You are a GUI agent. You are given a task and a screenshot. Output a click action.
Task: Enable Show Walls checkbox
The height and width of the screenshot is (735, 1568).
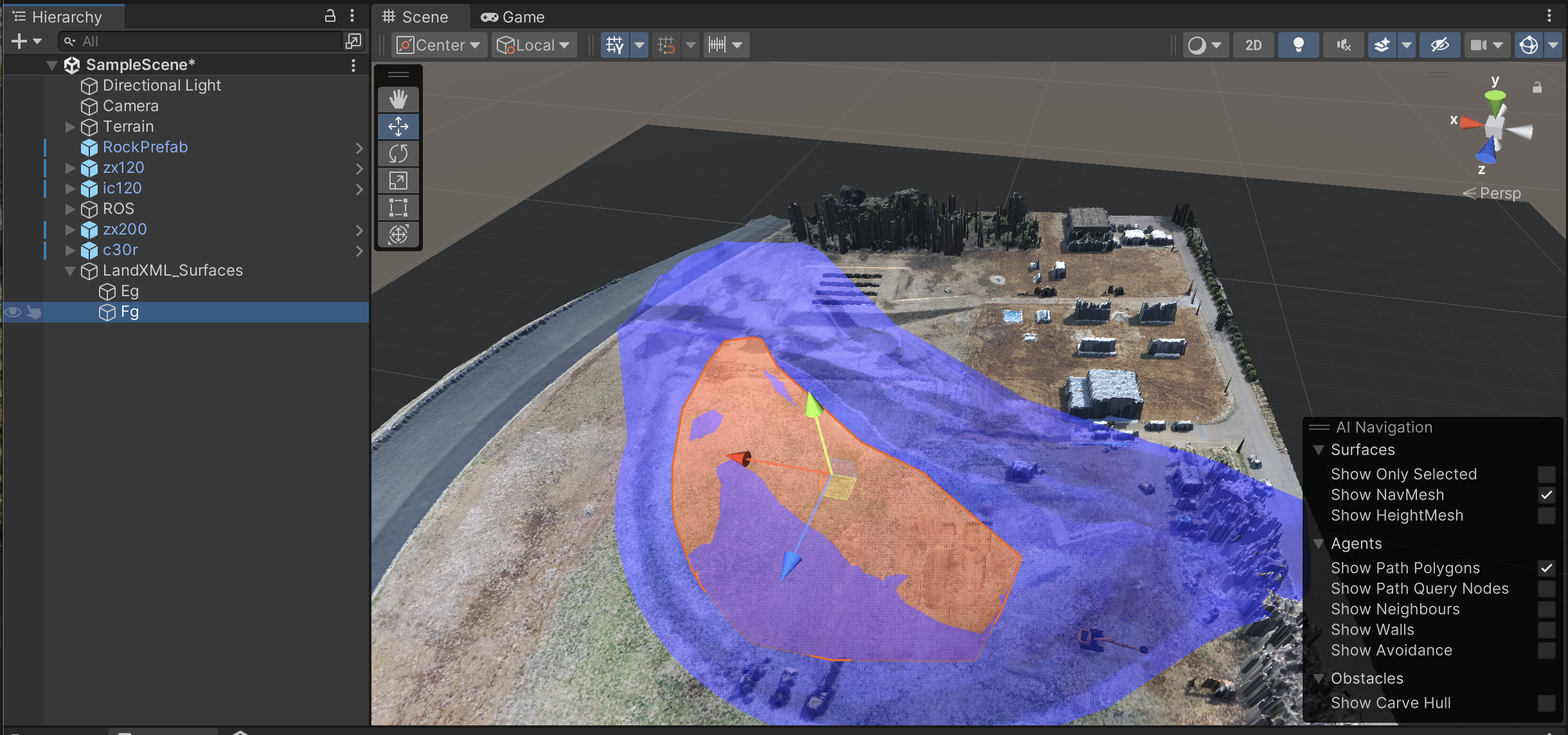(1547, 630)
